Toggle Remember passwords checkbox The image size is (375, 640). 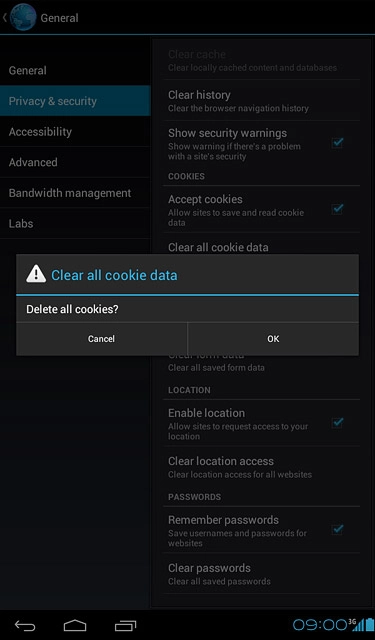(337, 529)
